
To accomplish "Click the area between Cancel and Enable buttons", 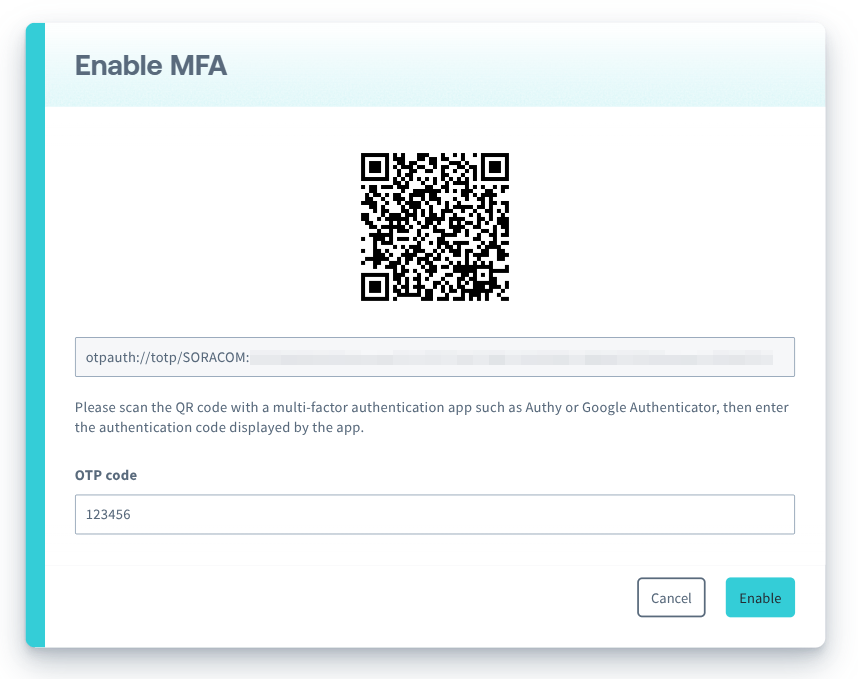I will coord(716,597).
